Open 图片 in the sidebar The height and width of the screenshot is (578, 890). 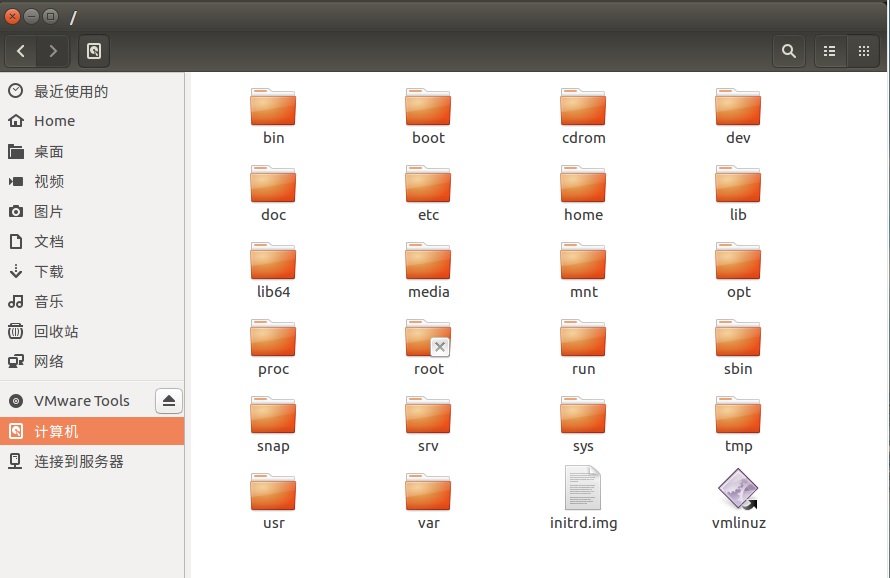coord(92,212)
